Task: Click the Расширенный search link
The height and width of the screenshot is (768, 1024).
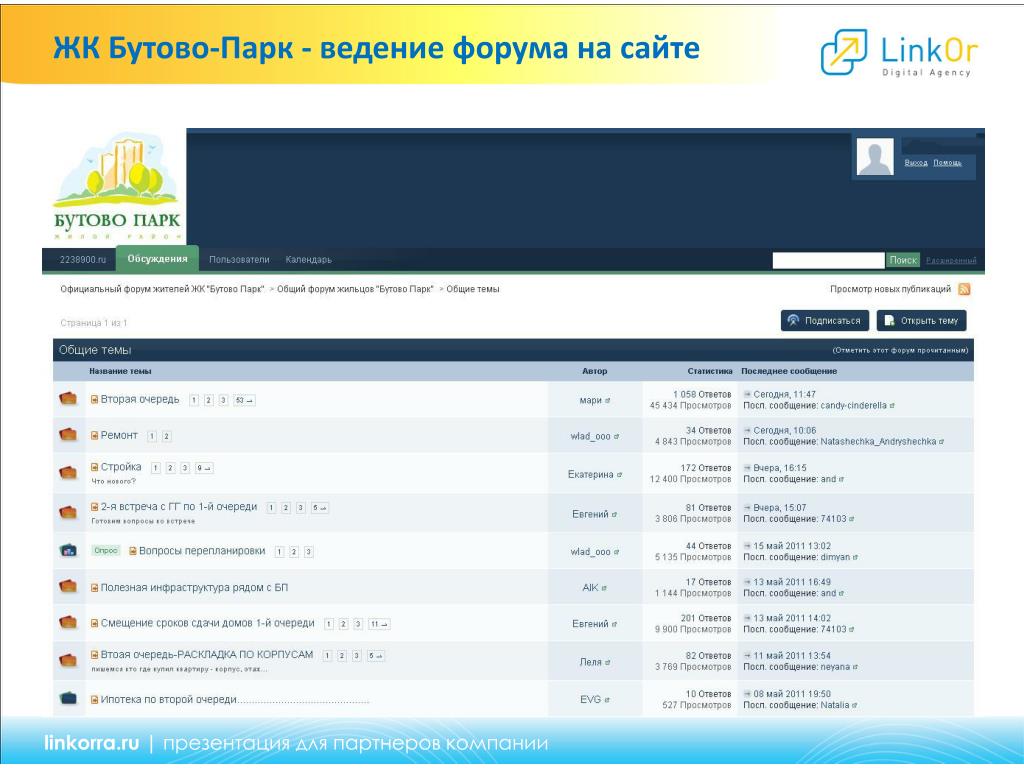Action: point(951,261)
